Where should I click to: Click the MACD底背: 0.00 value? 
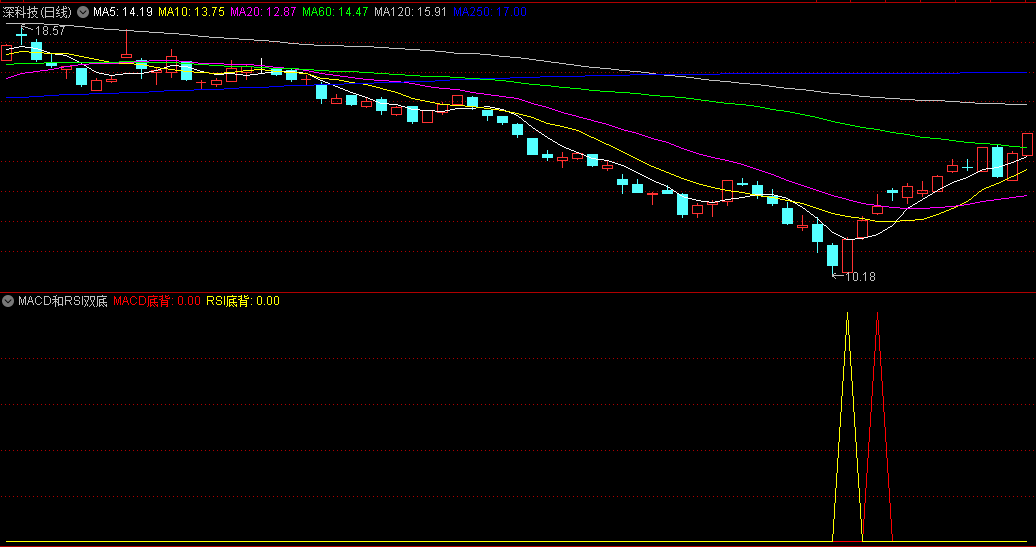(157, 301)
